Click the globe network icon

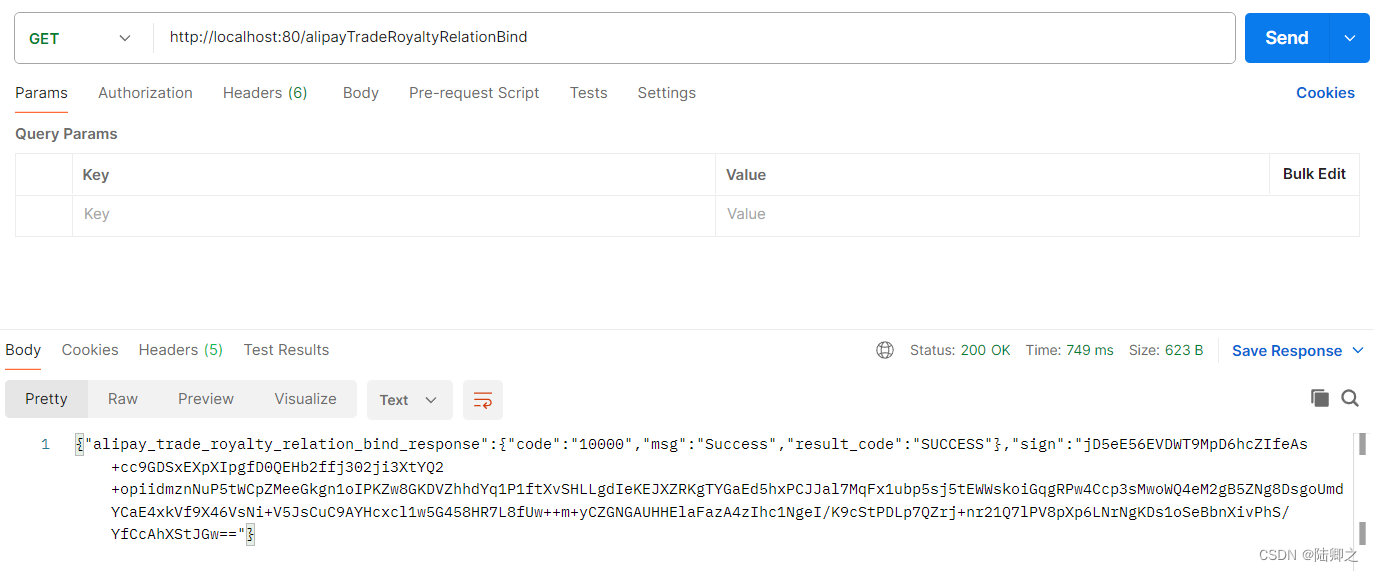[x=885, y=350]
